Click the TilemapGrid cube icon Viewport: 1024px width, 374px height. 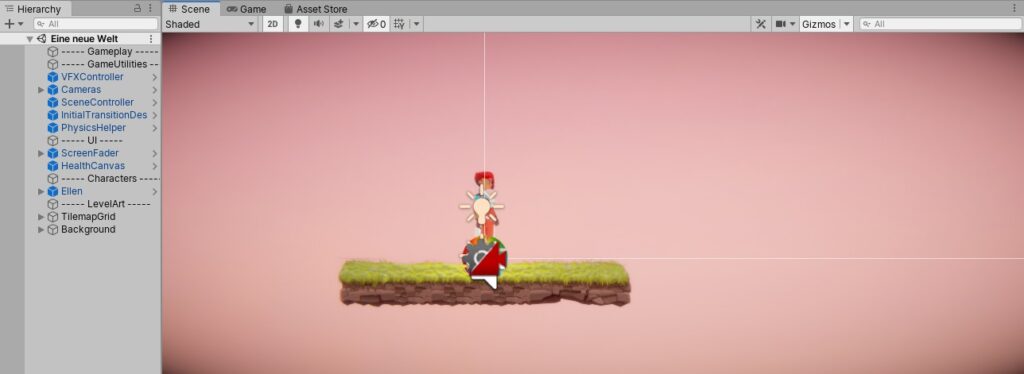[x=53, y=217]
